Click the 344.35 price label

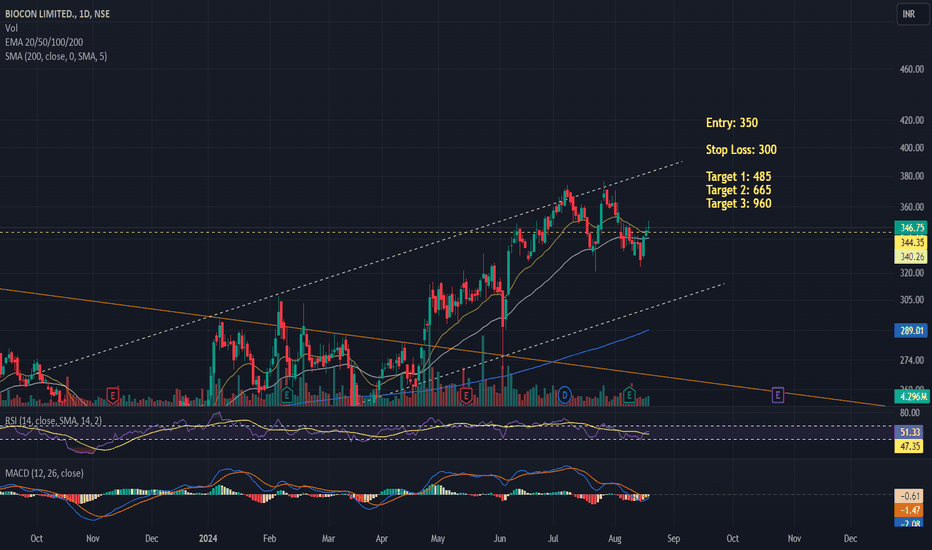pos(911,243)
